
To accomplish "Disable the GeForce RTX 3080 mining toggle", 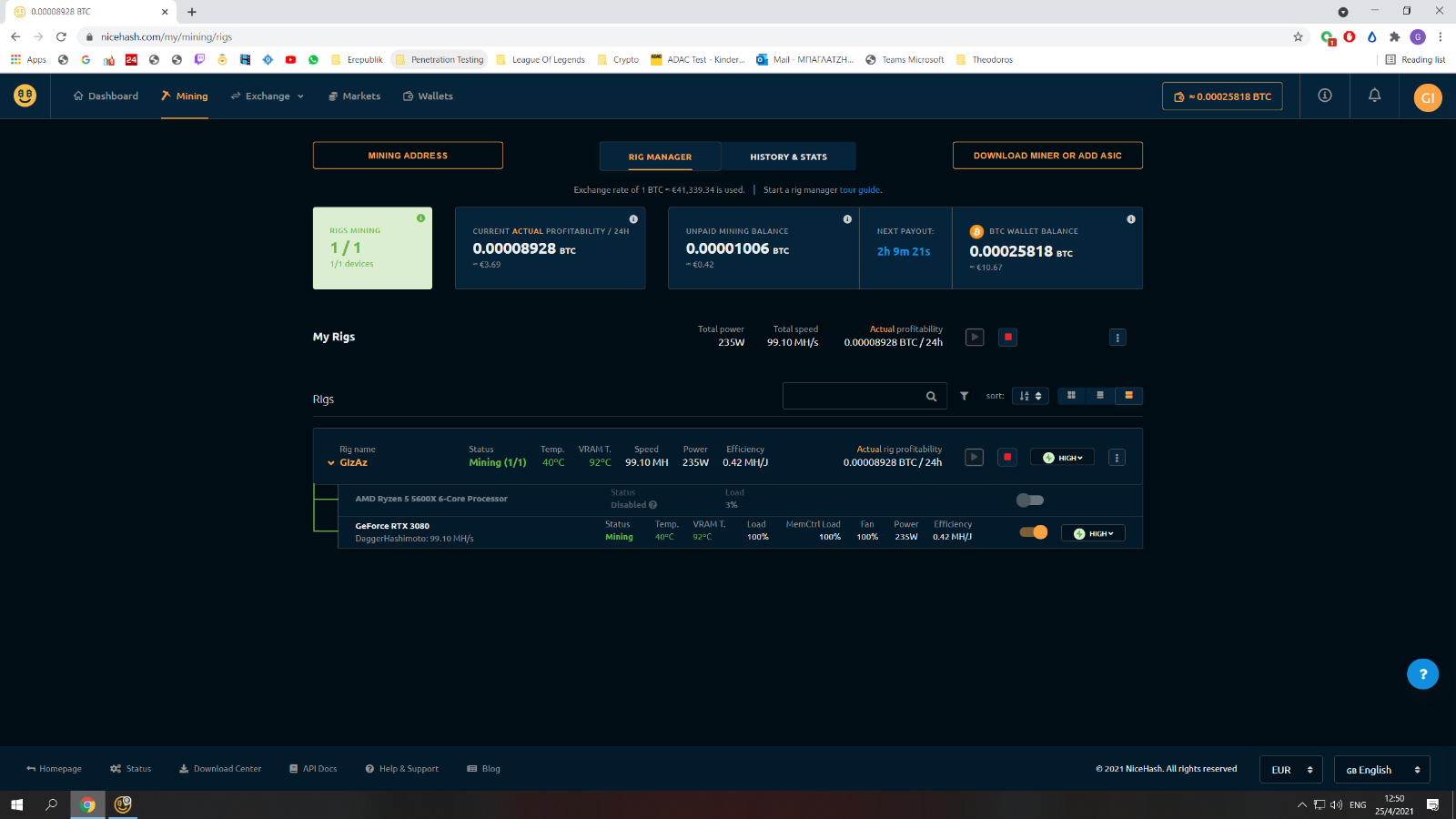I will [1034, 532].
